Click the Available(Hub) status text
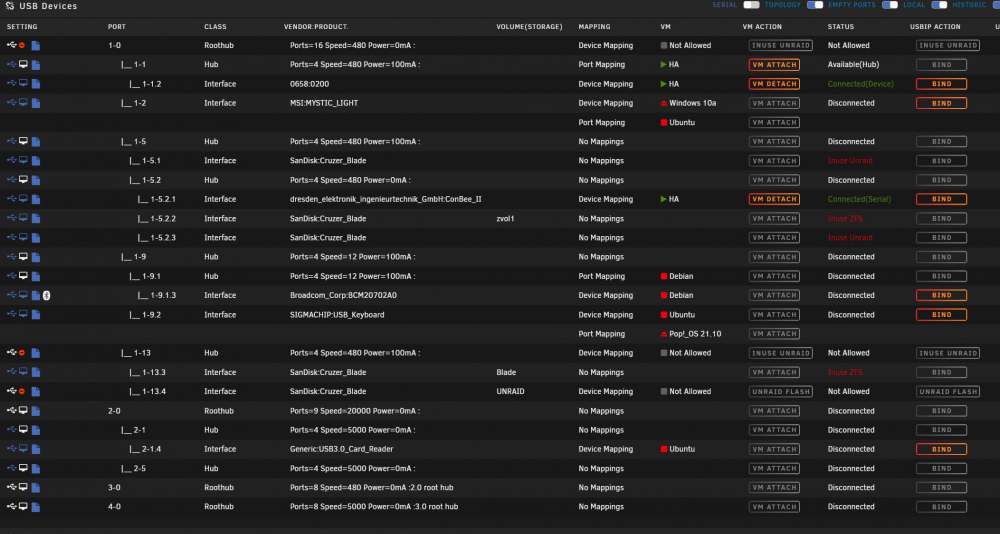 pos(853,65)
